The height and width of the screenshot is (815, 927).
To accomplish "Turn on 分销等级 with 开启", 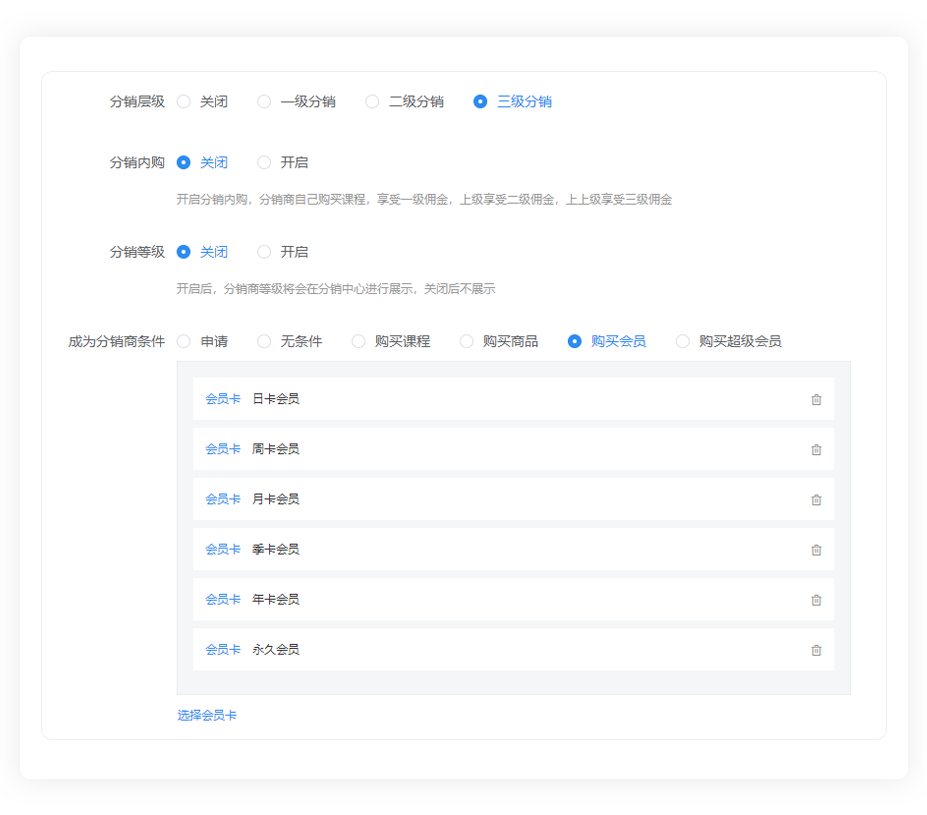I will (x=264, y=252).
